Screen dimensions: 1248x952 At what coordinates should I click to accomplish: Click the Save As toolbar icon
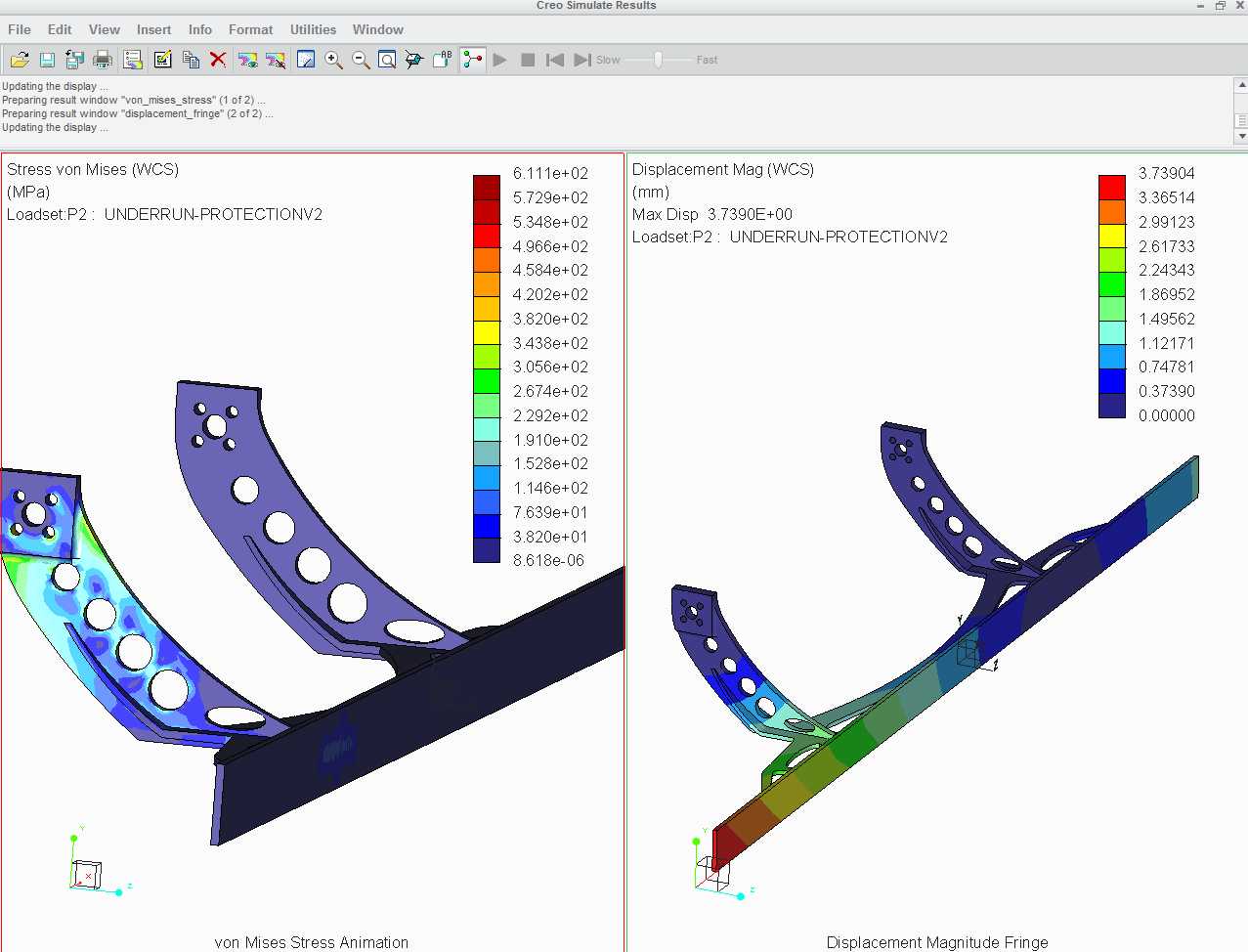74,60
